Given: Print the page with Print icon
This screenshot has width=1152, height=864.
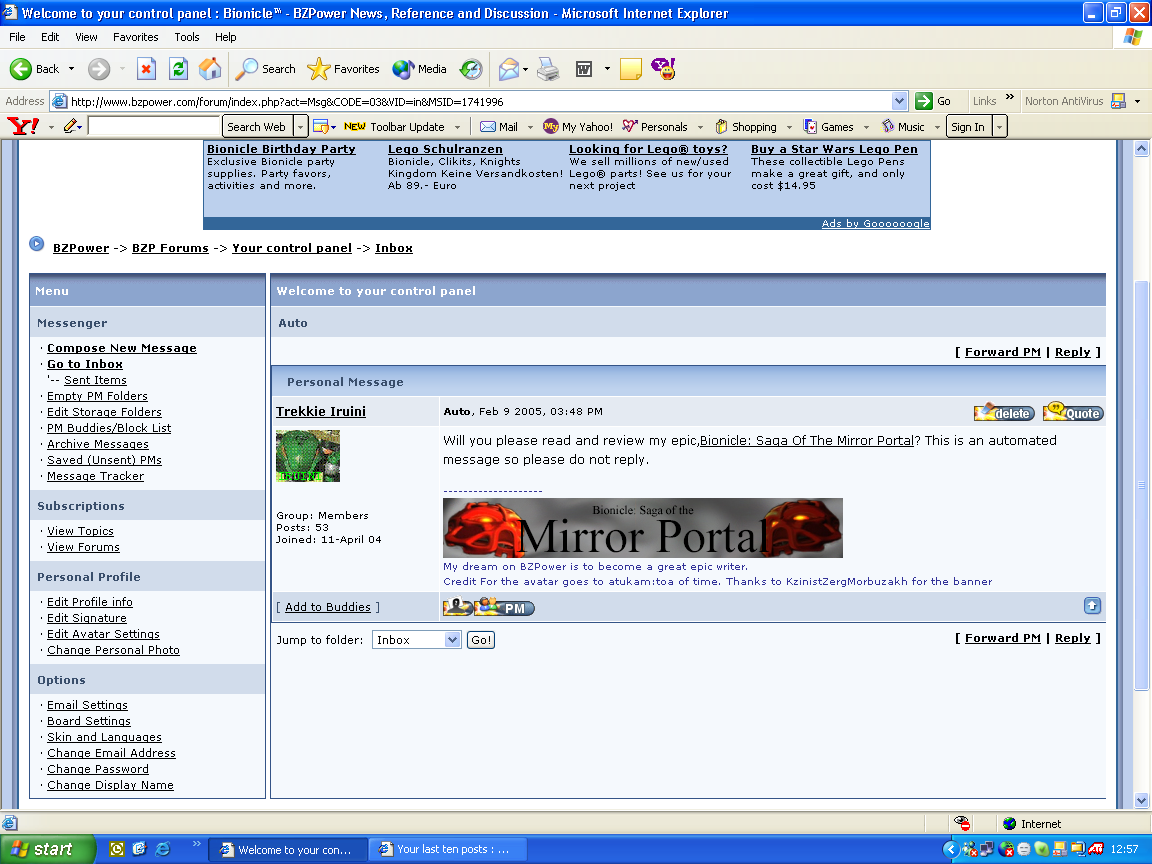Looking at the screenshot, I should pos(548,69).
